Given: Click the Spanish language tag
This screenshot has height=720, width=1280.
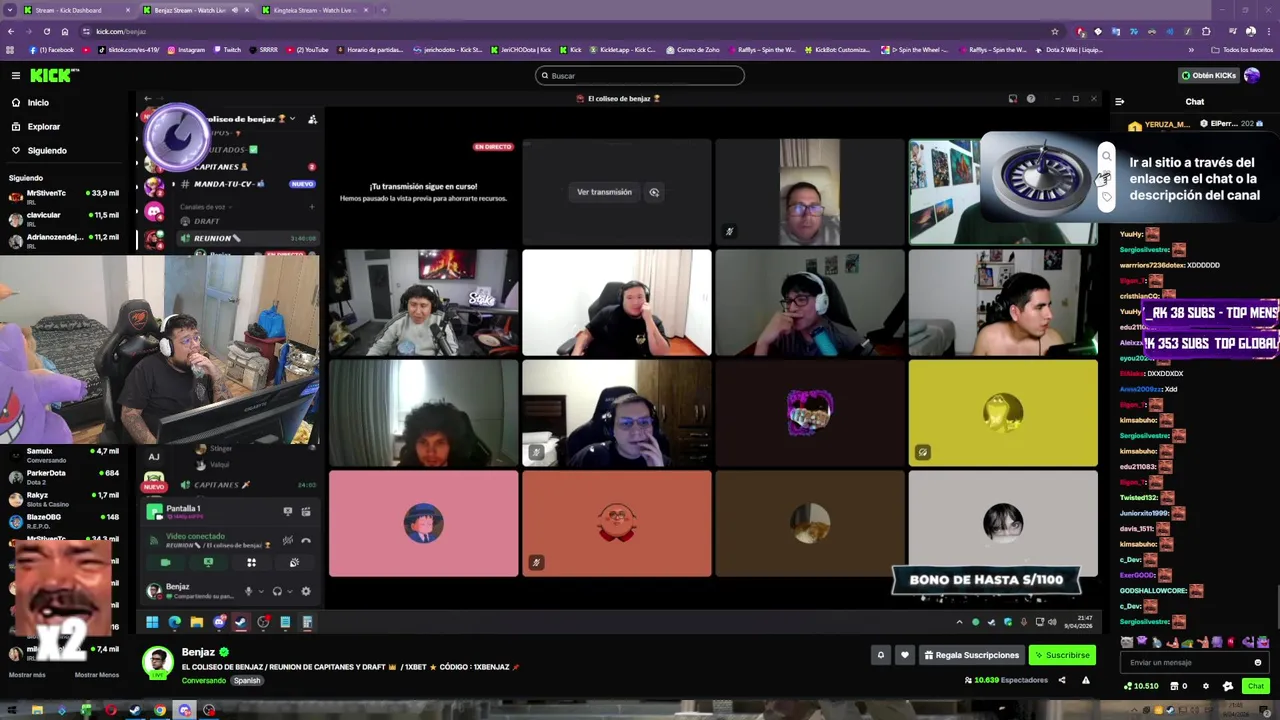Looking at the screenshot, I should click(247, 680).
